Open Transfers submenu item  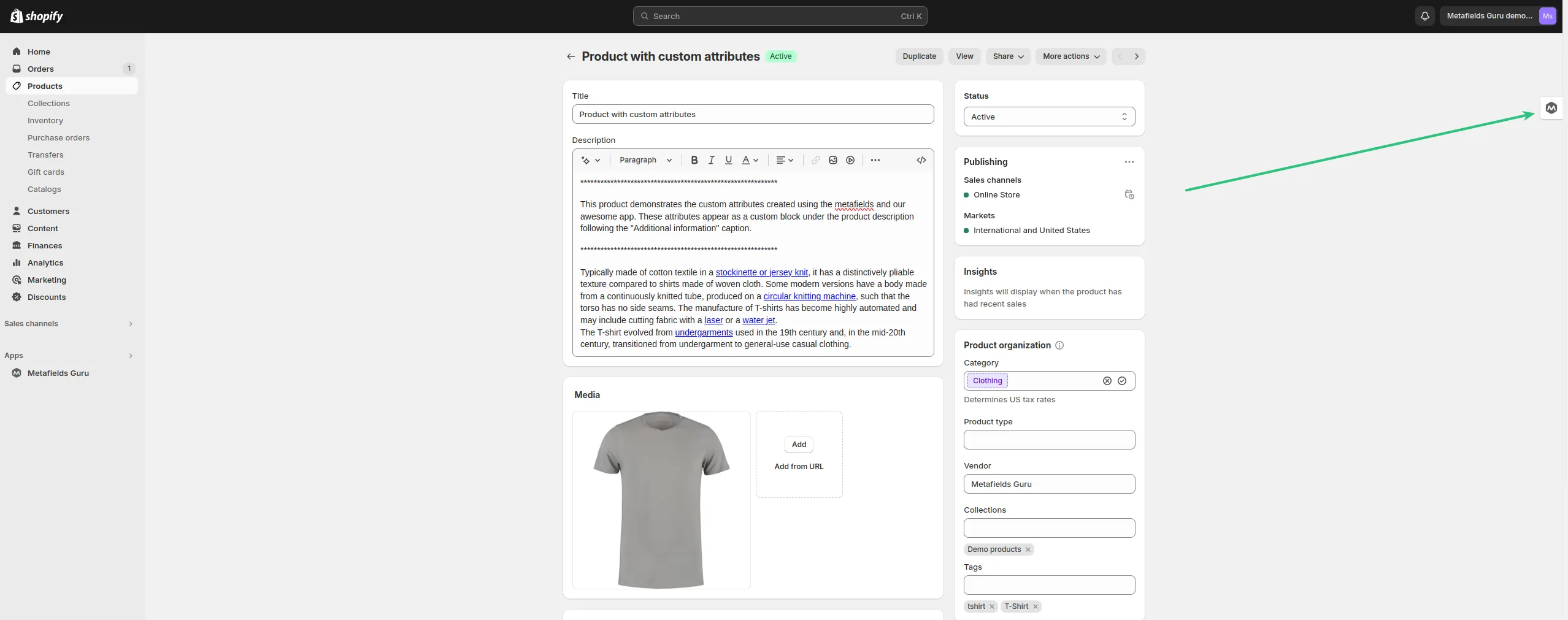(45, 155)
